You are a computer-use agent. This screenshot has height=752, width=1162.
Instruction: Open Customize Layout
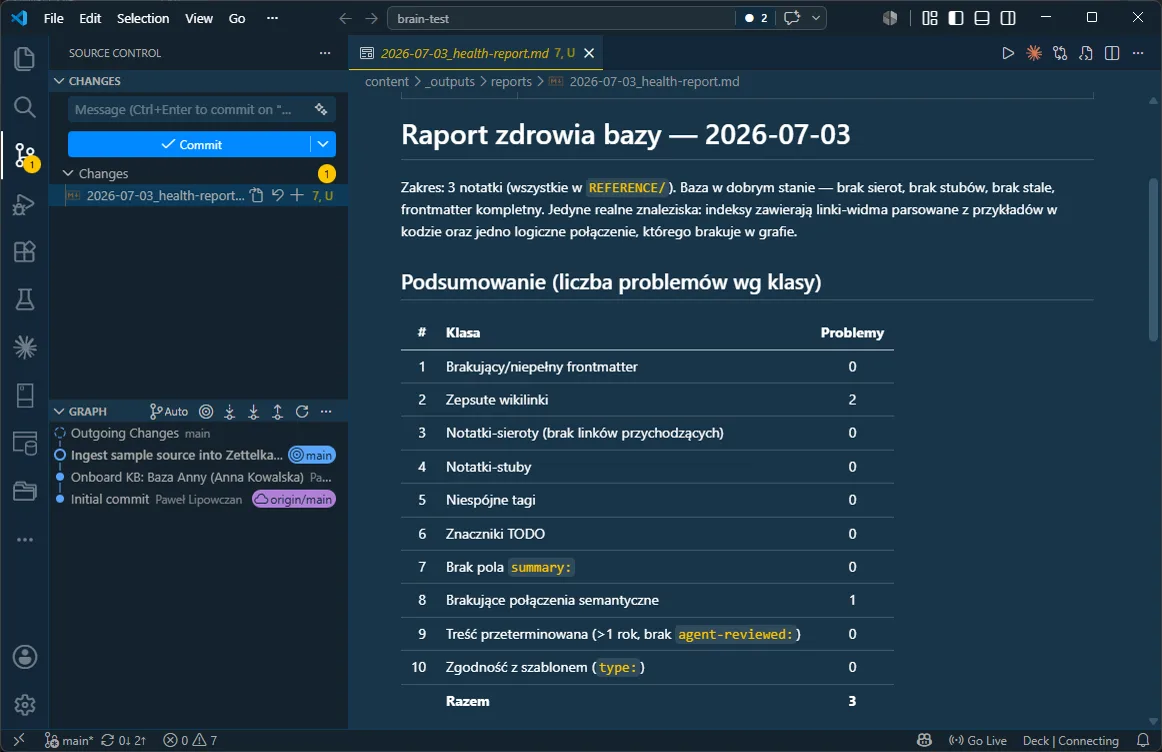click(929, 18)
